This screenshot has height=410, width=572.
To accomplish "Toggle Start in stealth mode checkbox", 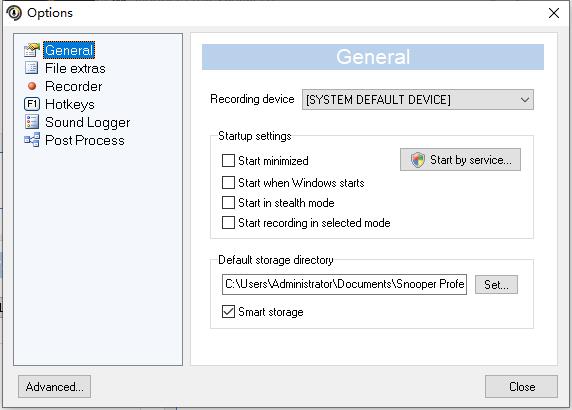I will [x=228, y=202].
